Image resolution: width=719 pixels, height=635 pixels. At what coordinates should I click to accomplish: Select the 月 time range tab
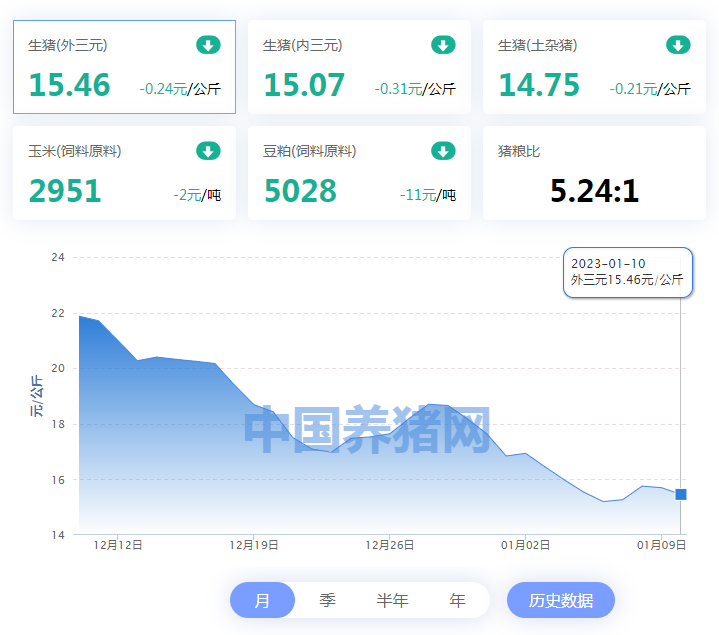coord(262,600)
